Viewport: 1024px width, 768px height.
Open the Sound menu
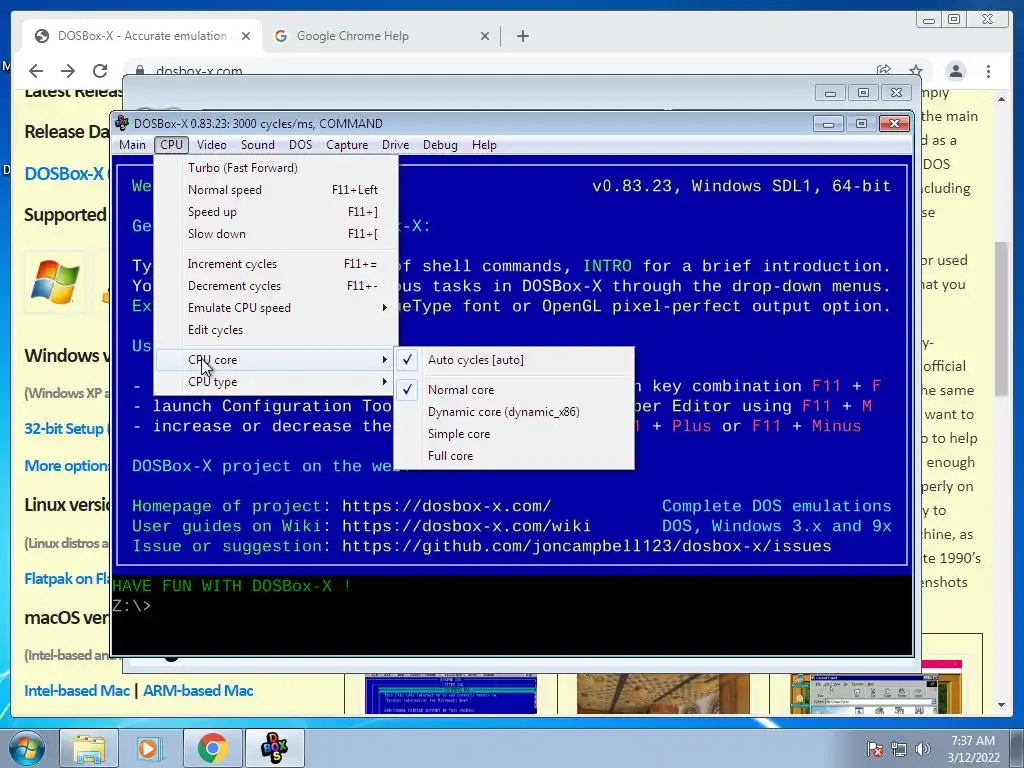pos(257,145)
